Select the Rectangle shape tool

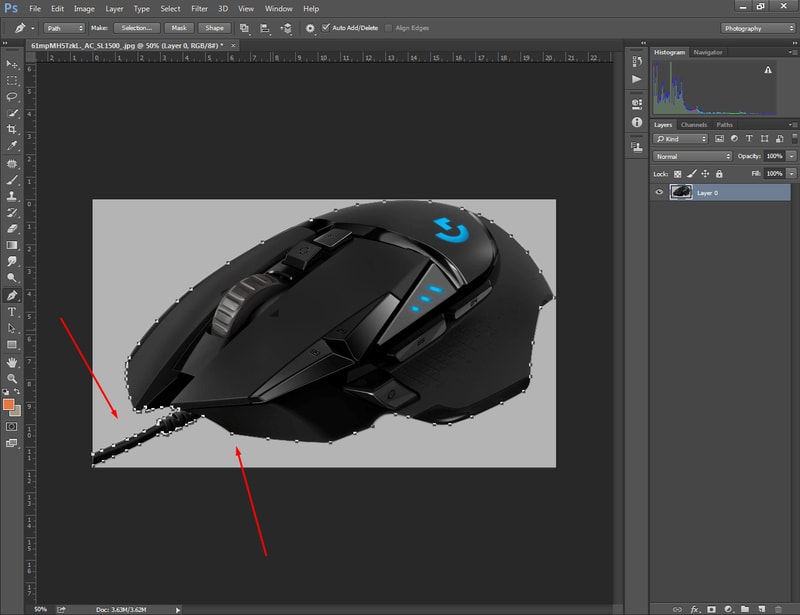point(11,345)
